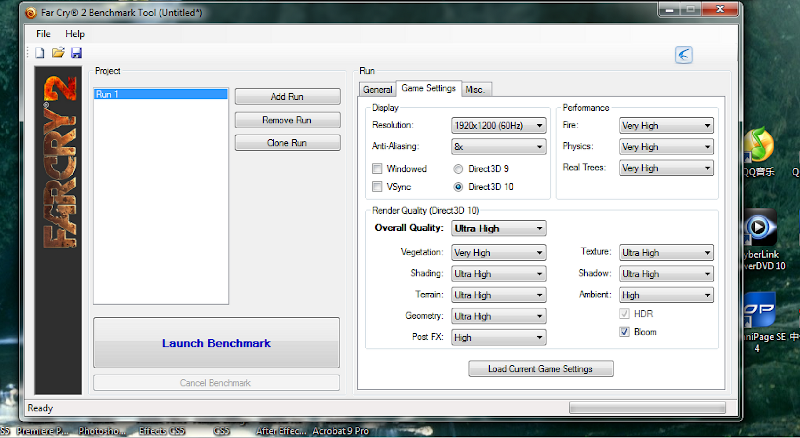This screenshot has width=800, height=438.
Task: Open the Help menu
Action: tap(75, 34)
